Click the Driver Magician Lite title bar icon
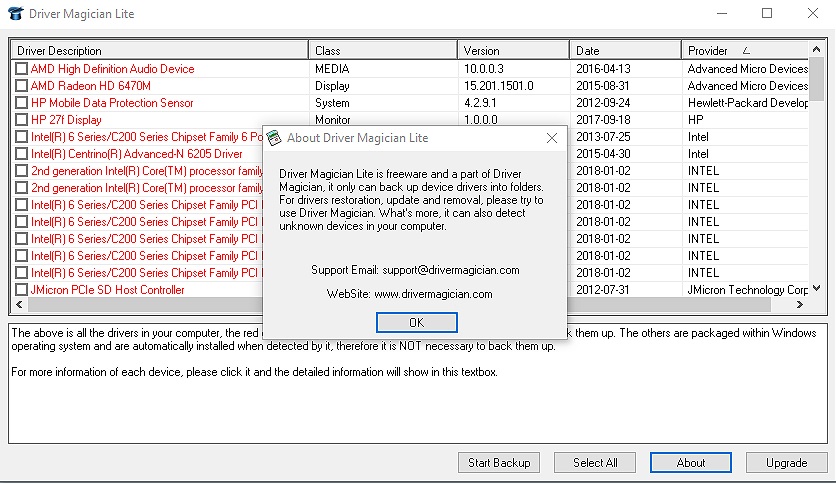Screen dimensions: 836x484 [16, 14]
